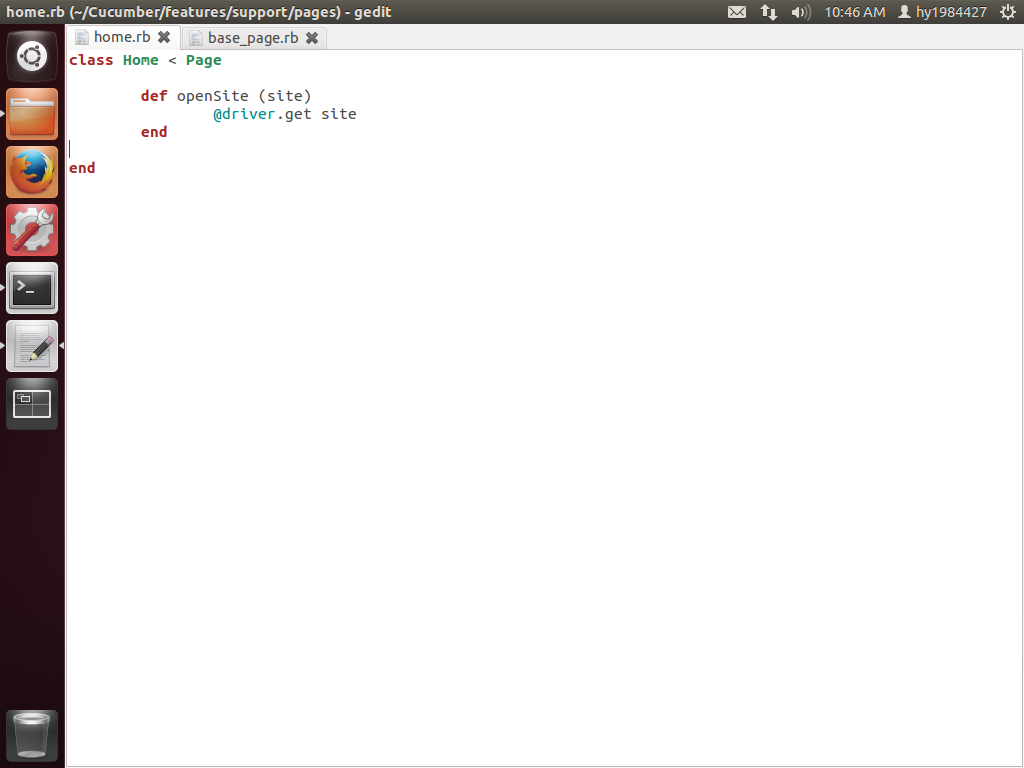Click the indented 'end' closing the method
1024x768 pixels.
click(154, 132)
